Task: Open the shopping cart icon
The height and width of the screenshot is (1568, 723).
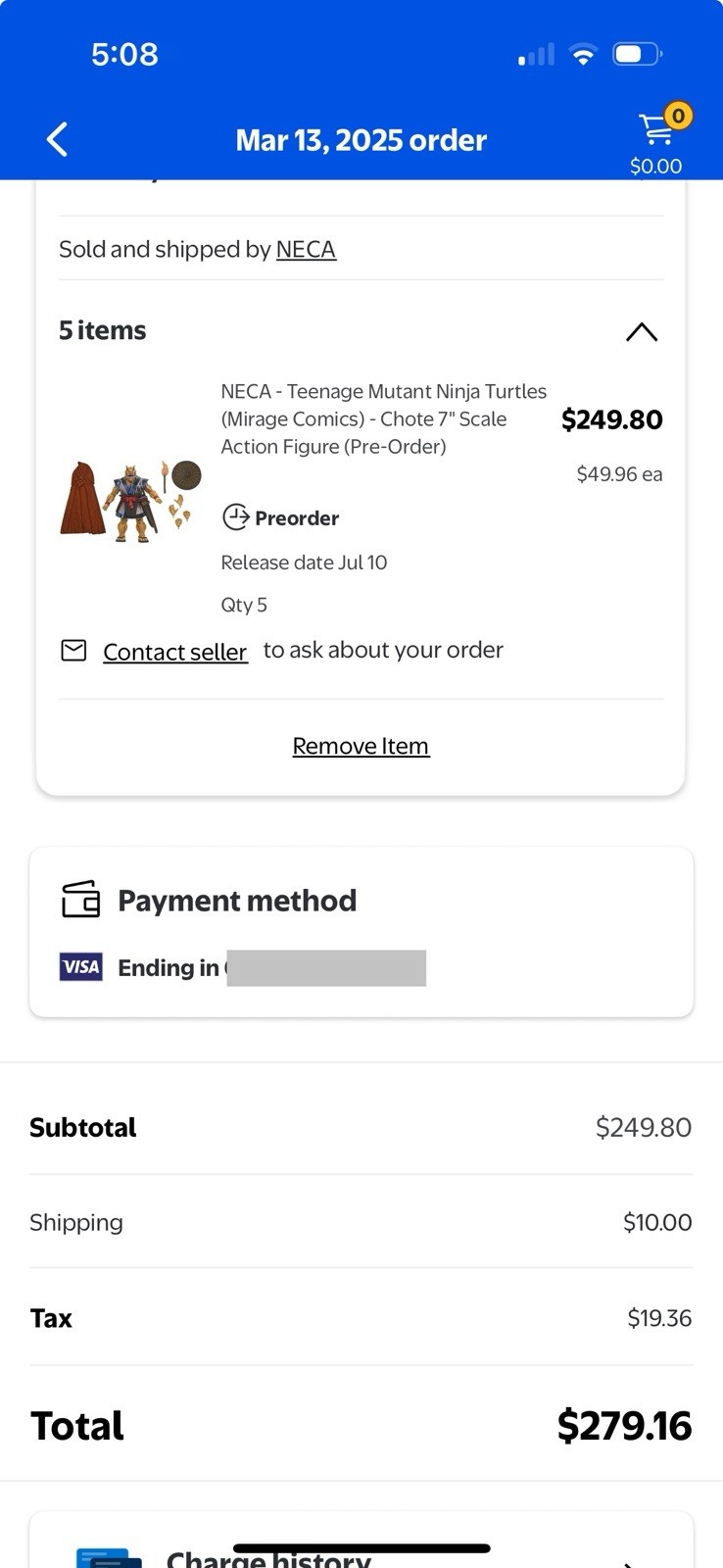Action: (x=653, y=130)
